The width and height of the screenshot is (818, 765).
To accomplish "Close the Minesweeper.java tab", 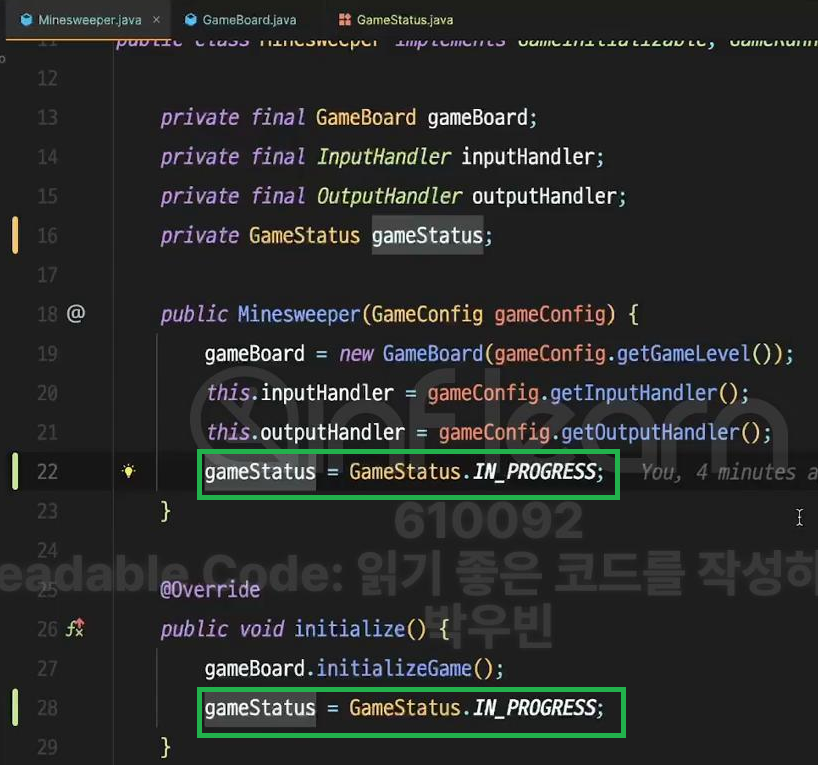I will pyautogui.click(x=156, y=20).
